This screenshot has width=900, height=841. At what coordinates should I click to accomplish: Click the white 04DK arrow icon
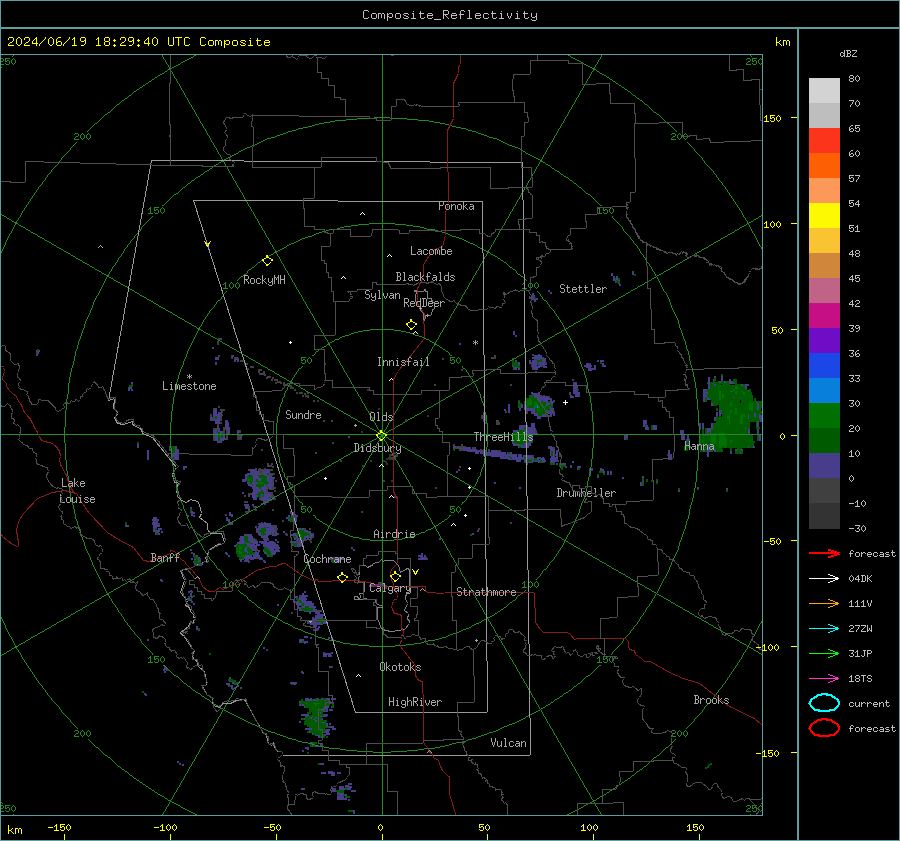[x=824, y=579]
